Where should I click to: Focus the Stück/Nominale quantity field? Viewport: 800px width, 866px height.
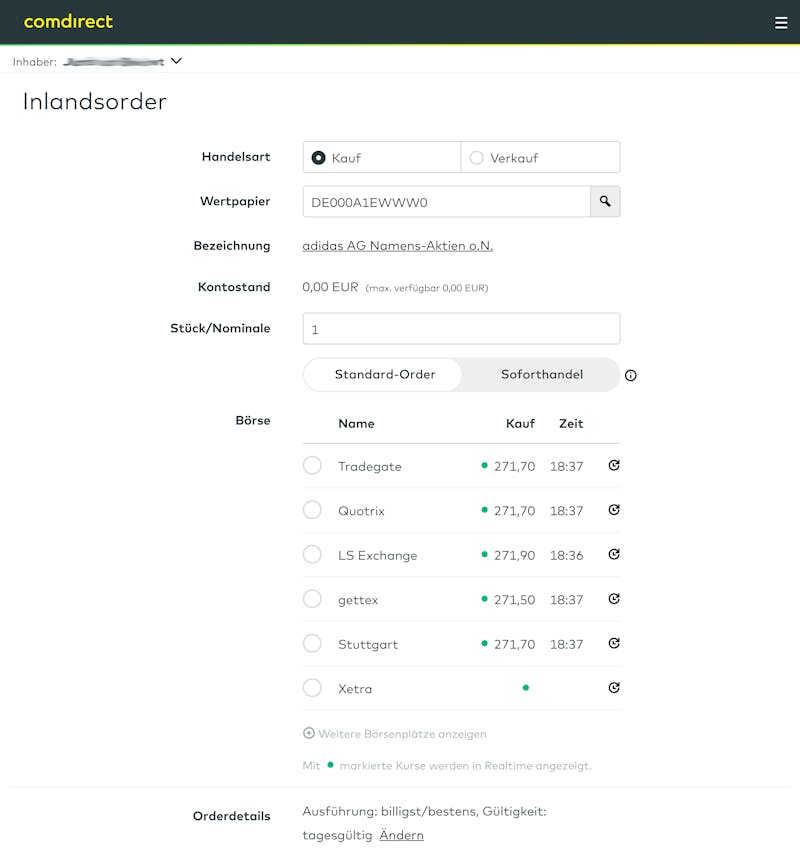461,329
